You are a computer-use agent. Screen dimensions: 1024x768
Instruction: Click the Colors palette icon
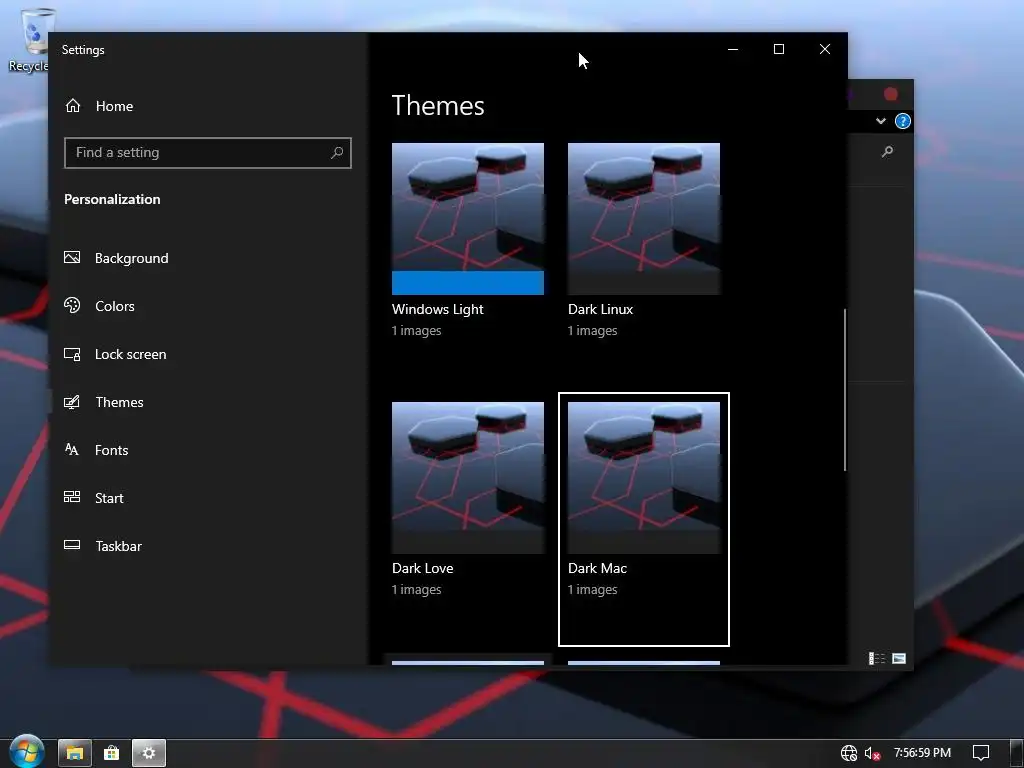pos(72,305)
